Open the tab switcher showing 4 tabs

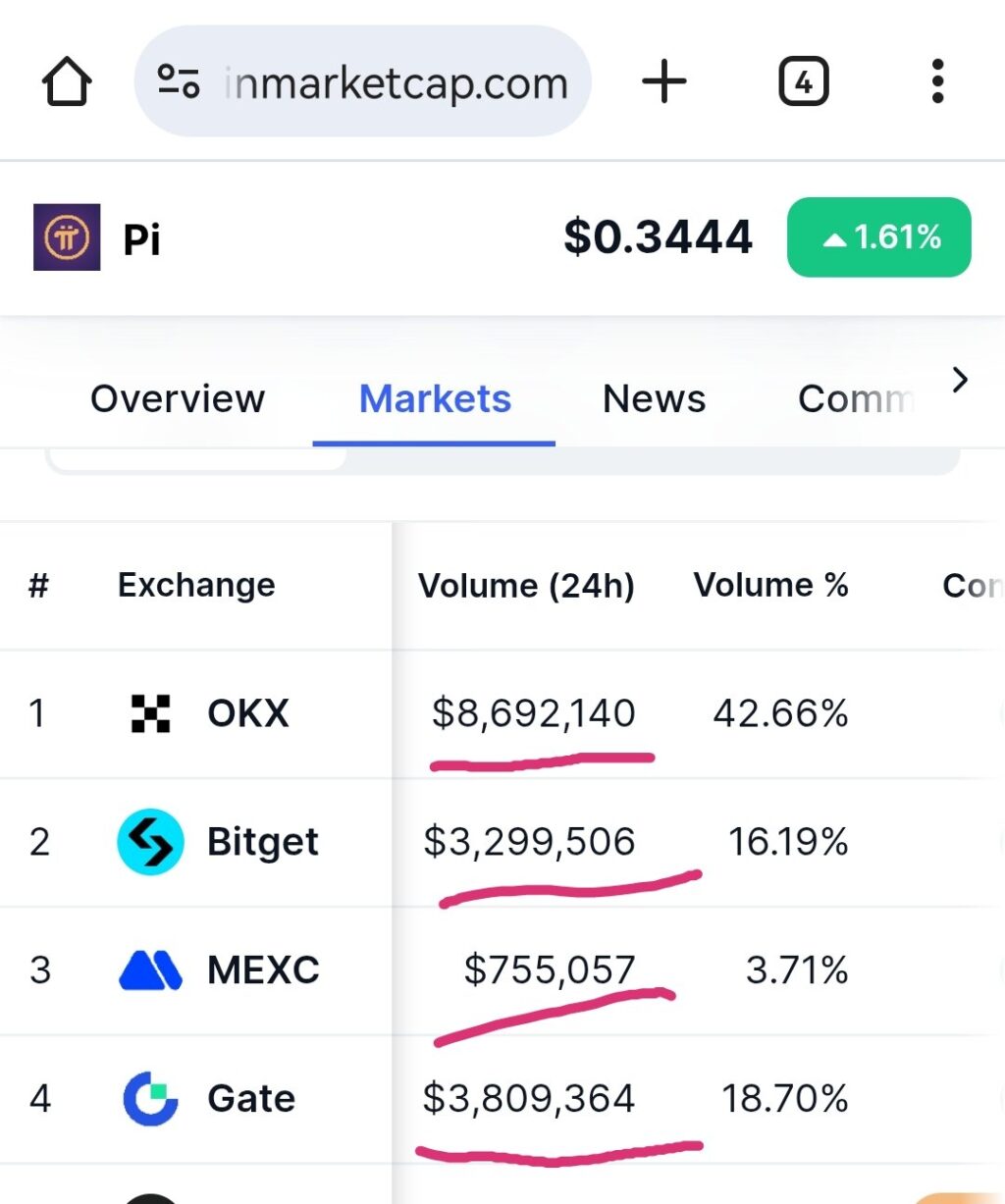click(x=803, y=81)
